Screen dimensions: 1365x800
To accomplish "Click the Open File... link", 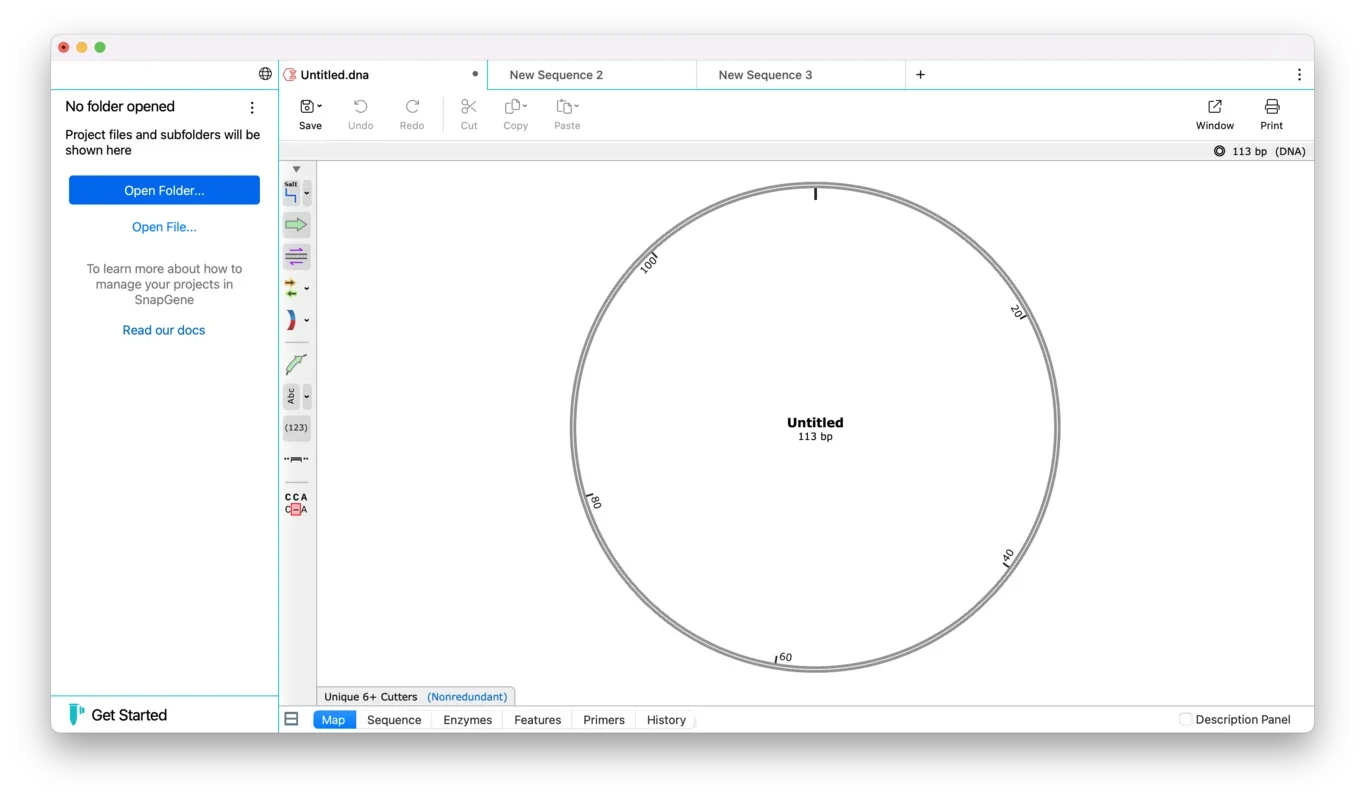I will tap(164, 227).
